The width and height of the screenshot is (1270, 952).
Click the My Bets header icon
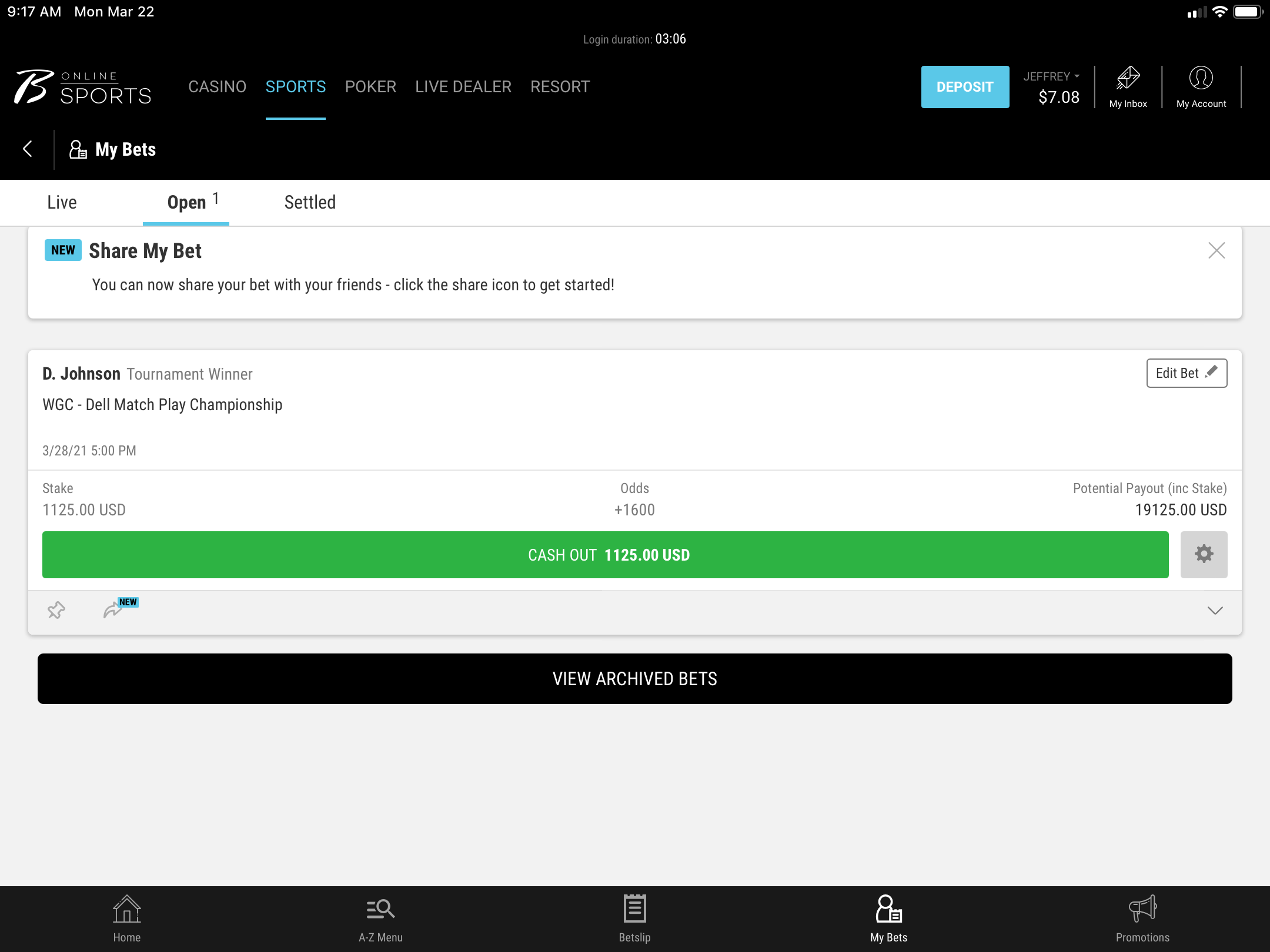pos(78,149)
